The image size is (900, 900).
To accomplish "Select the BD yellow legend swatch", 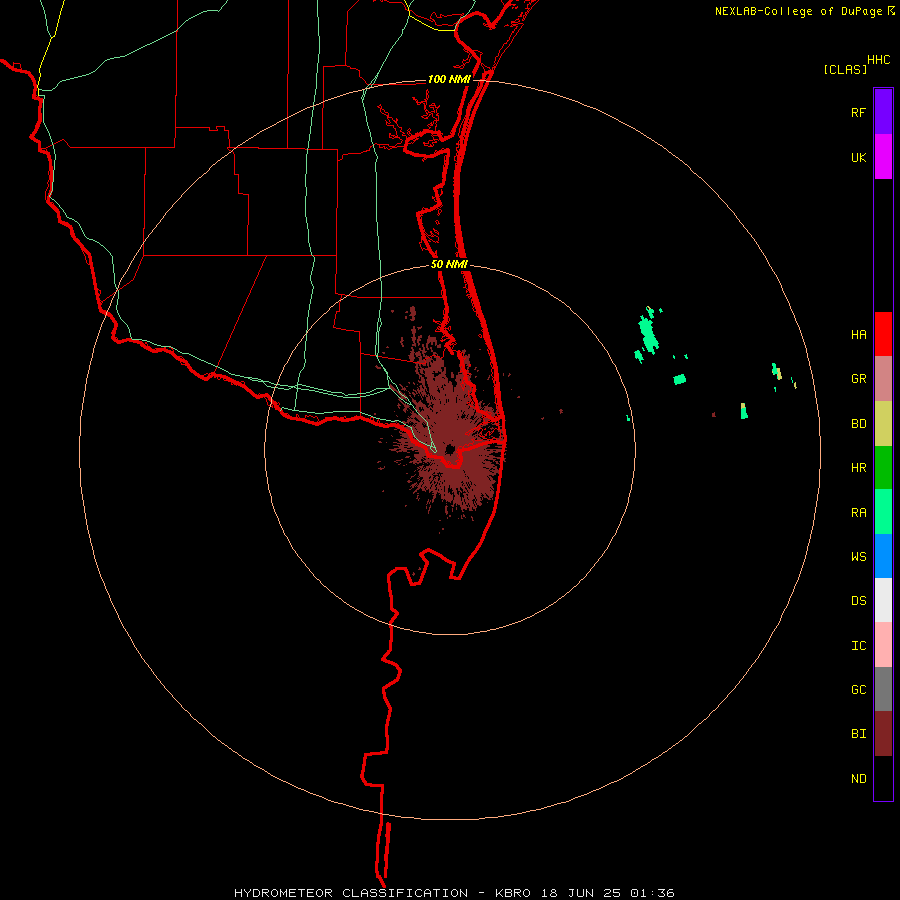I will click(x=883, y=424).
